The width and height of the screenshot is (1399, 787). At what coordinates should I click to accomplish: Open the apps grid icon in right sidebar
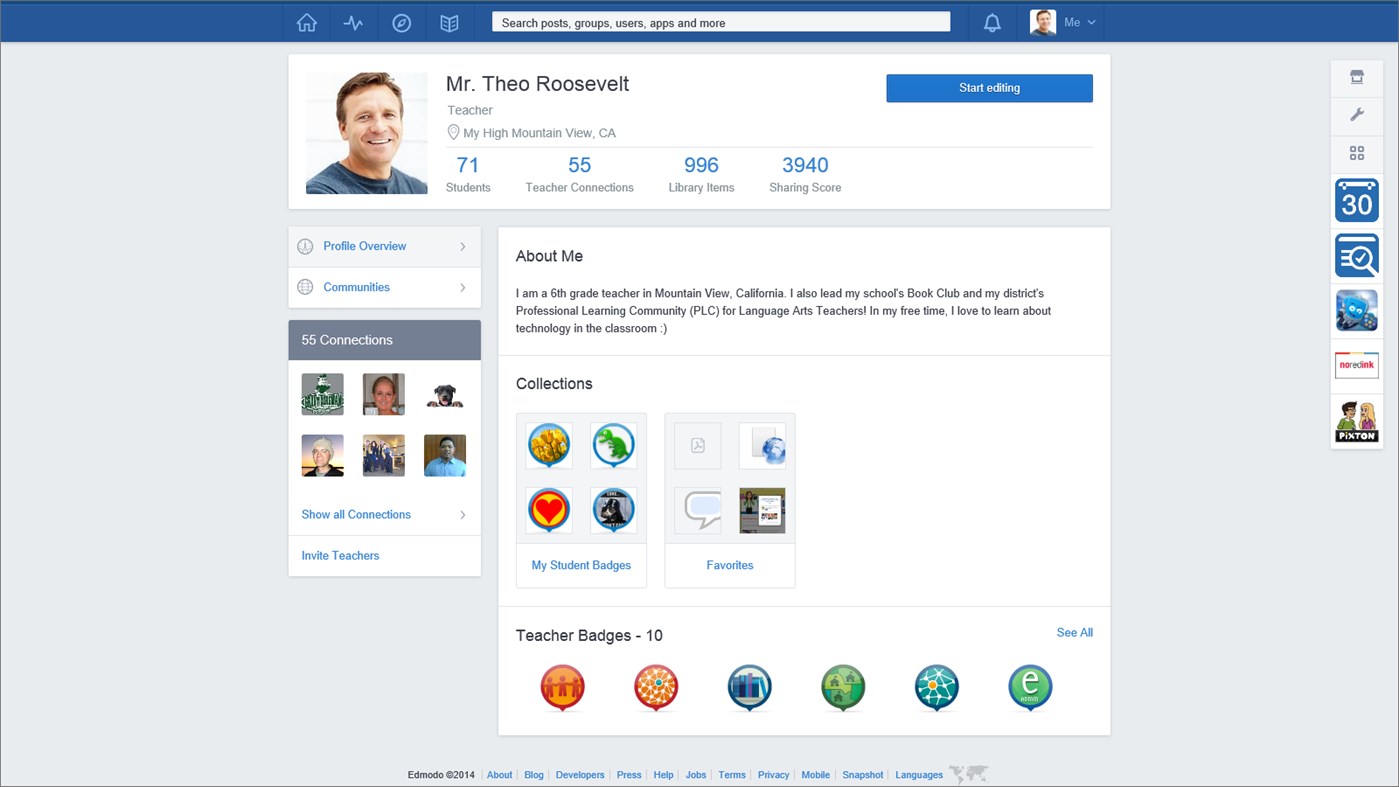[1356, 153]
